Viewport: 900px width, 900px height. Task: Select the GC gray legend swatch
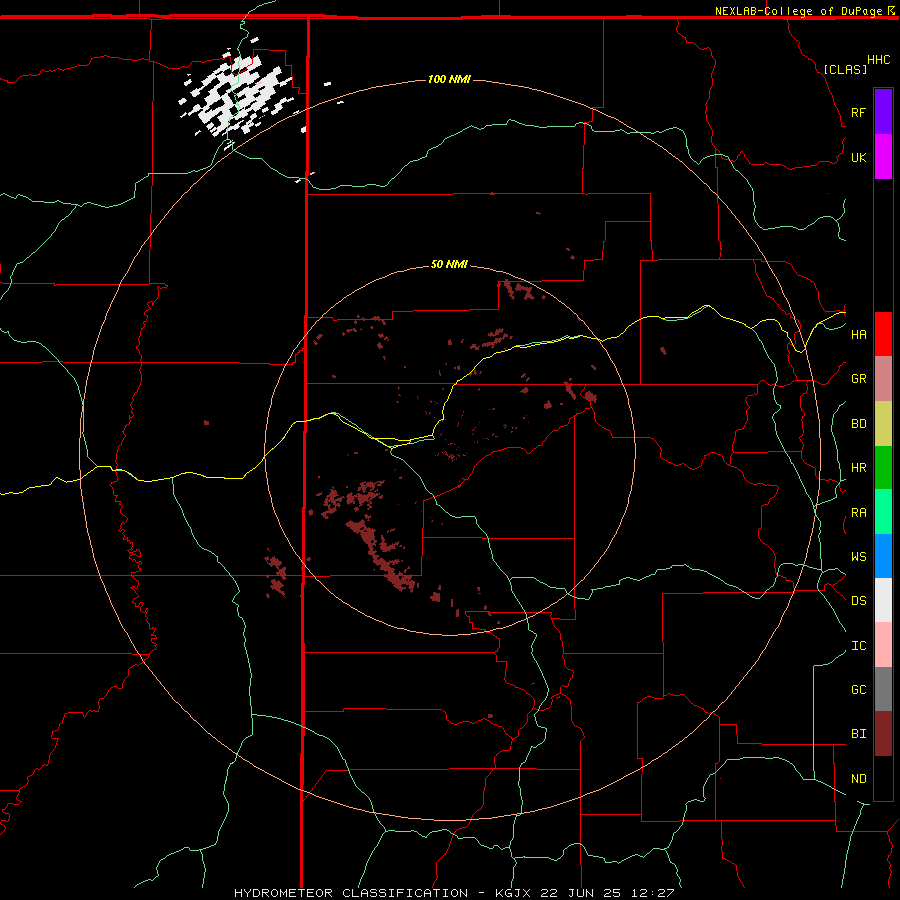(x=883, y=689)
